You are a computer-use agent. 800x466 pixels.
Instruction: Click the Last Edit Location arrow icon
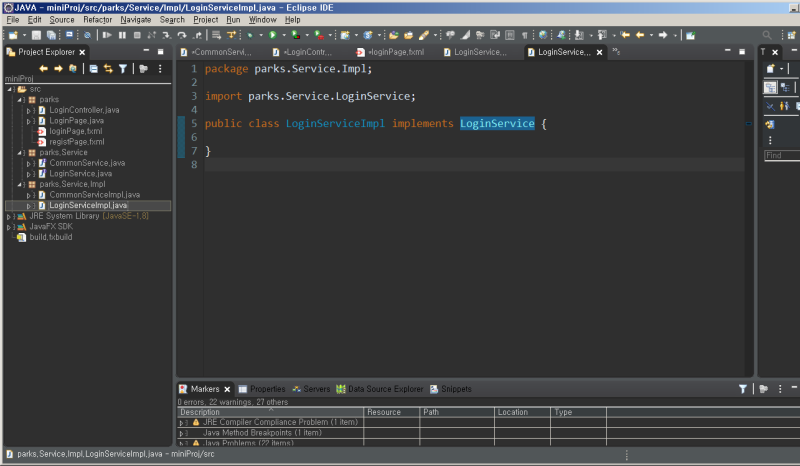[625, 35]
